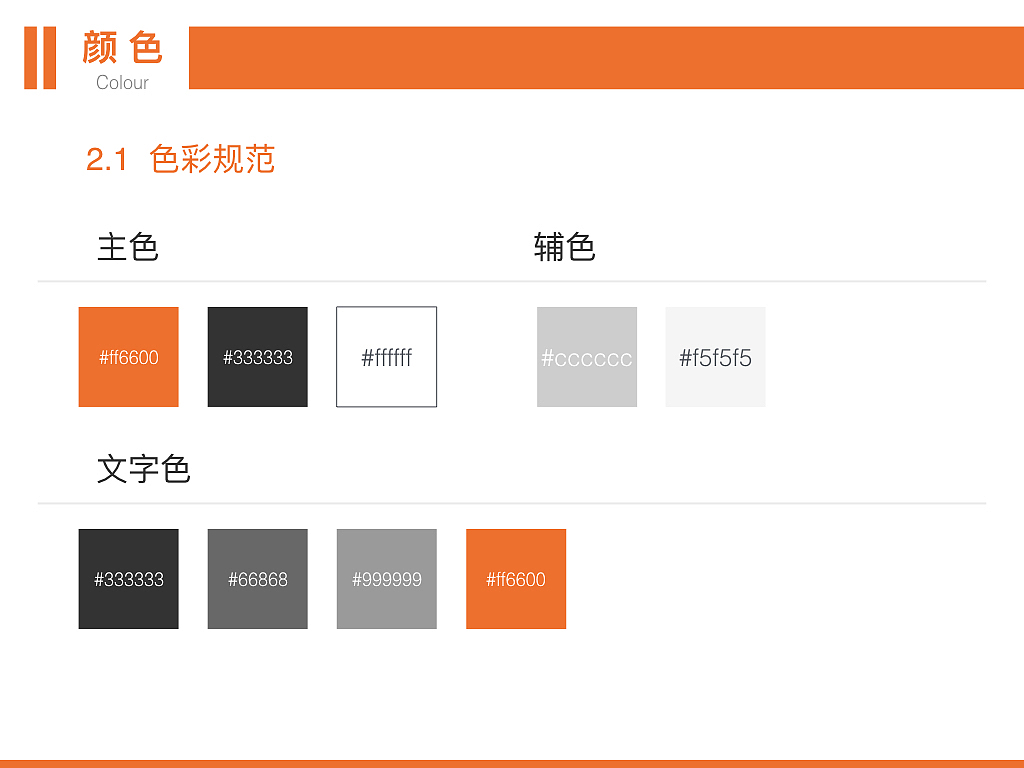
Task: Click the 辅色 section label
Action: 563,247
